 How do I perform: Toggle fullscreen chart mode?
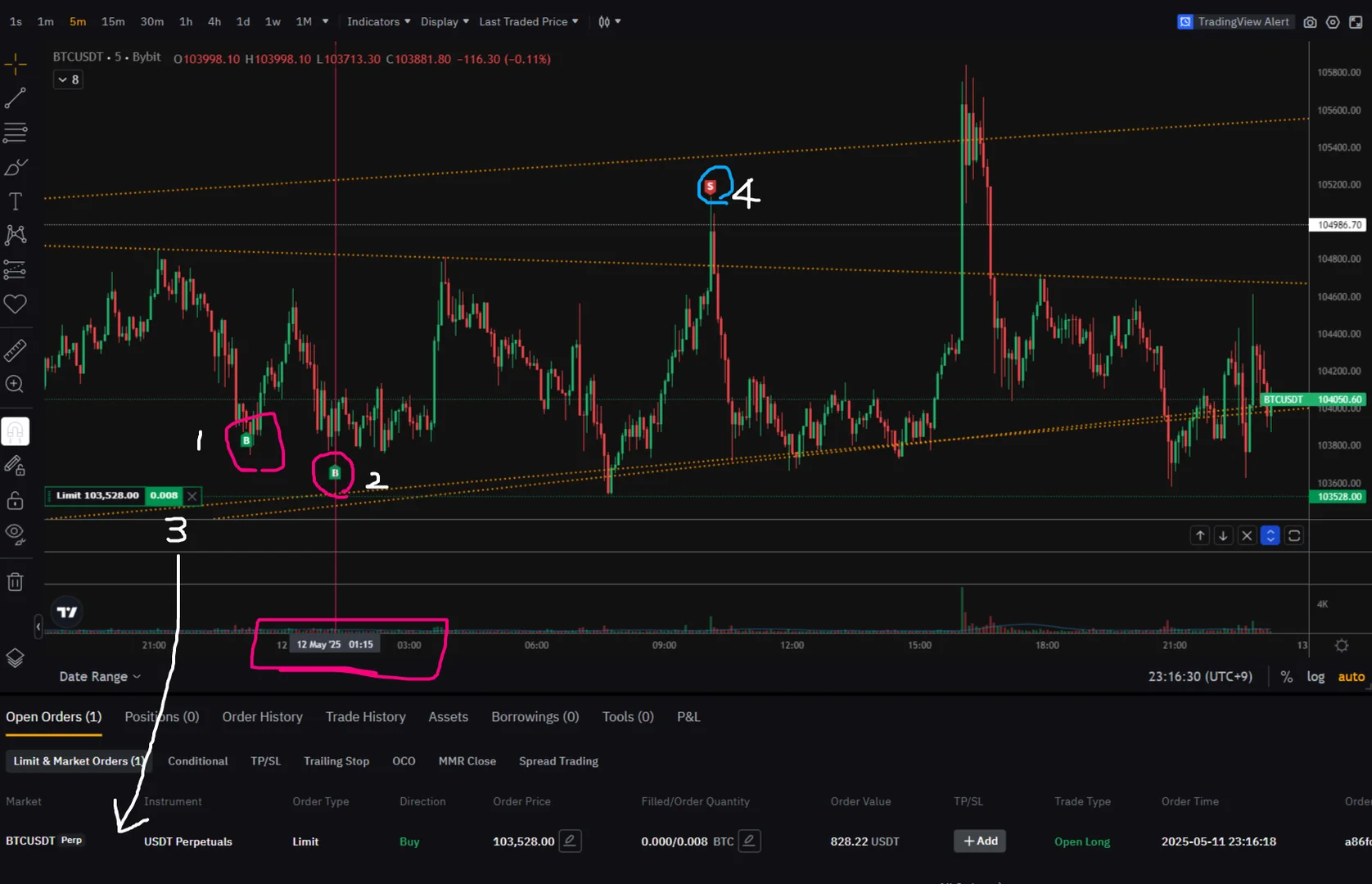[x=1356, y=22]
